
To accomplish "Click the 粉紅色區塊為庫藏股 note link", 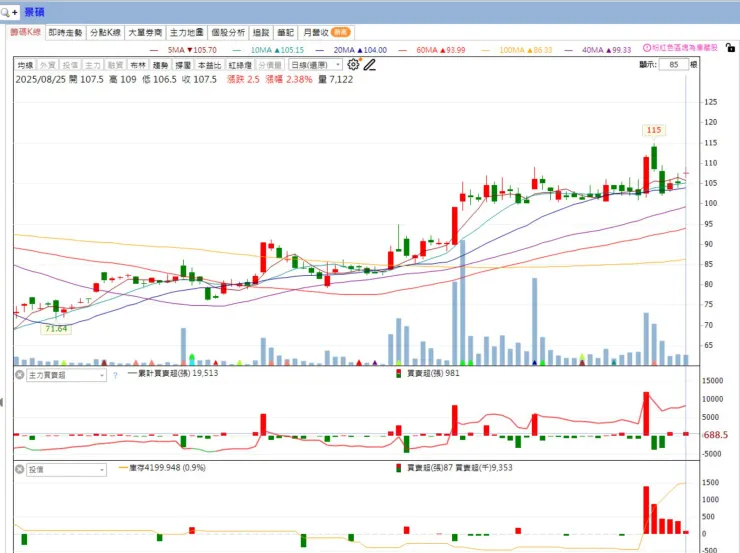I will (x=685, y=48).
